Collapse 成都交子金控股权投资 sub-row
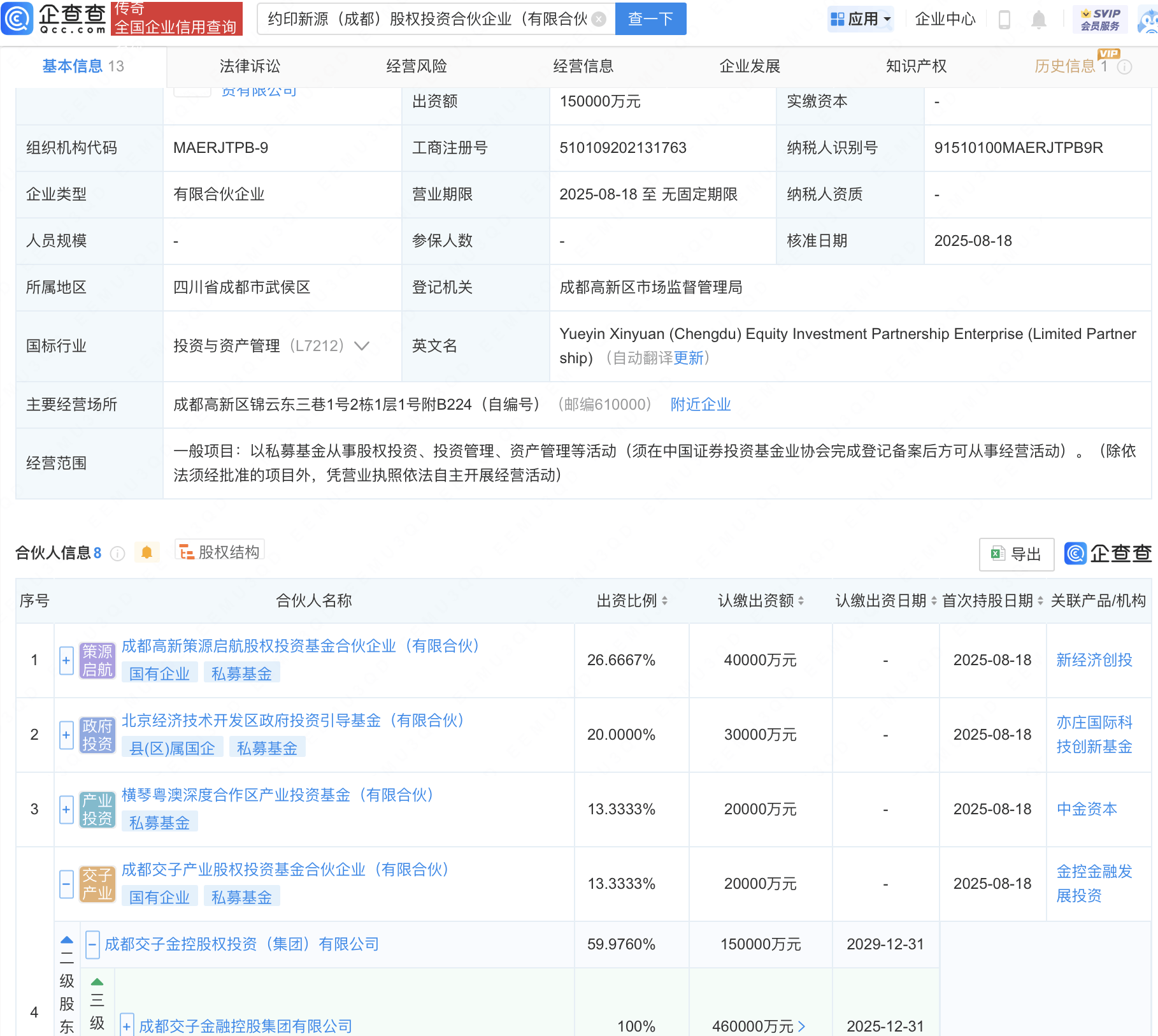The height and width of the screenshot is (1036, 1158). point(92,944)
